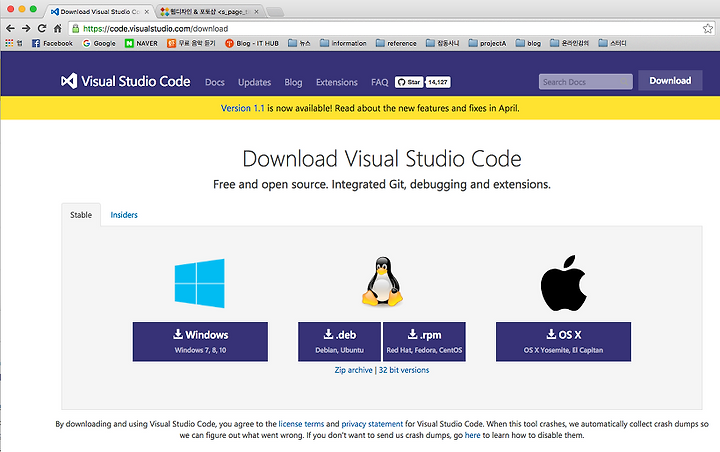720x452 pixels.
Task: Open a new browser tab
Action: (x=275, y=12)
